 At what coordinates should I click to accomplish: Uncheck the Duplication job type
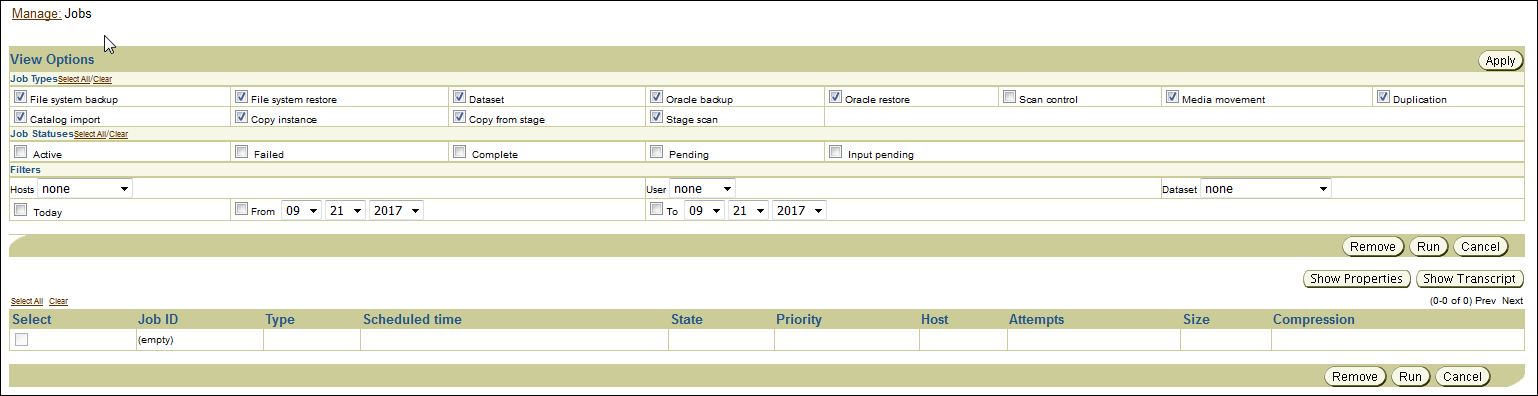[1383, 98]
